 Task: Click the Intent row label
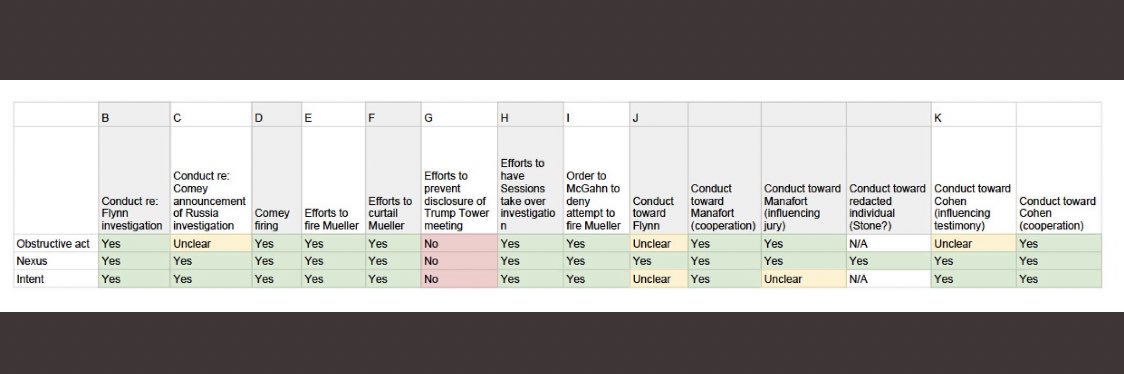(x=56, y=279)
